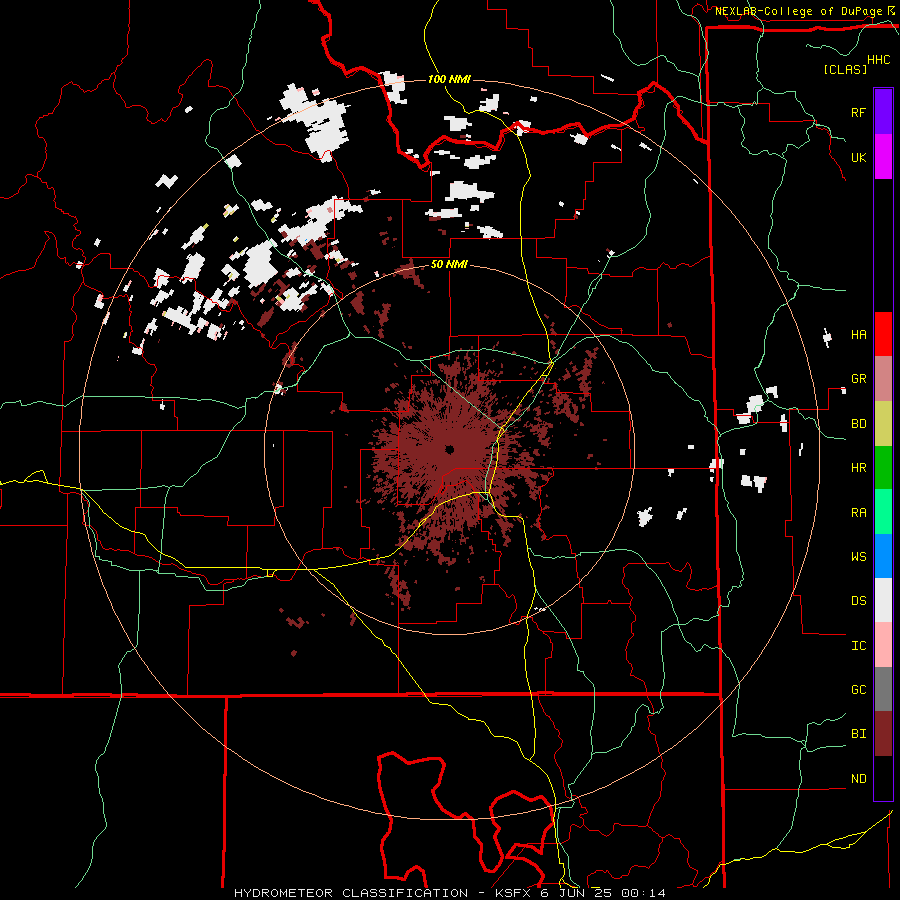Click the 50 NMI range ring label
This screenshot has height=900, width=900.
[x=449, y=264]
